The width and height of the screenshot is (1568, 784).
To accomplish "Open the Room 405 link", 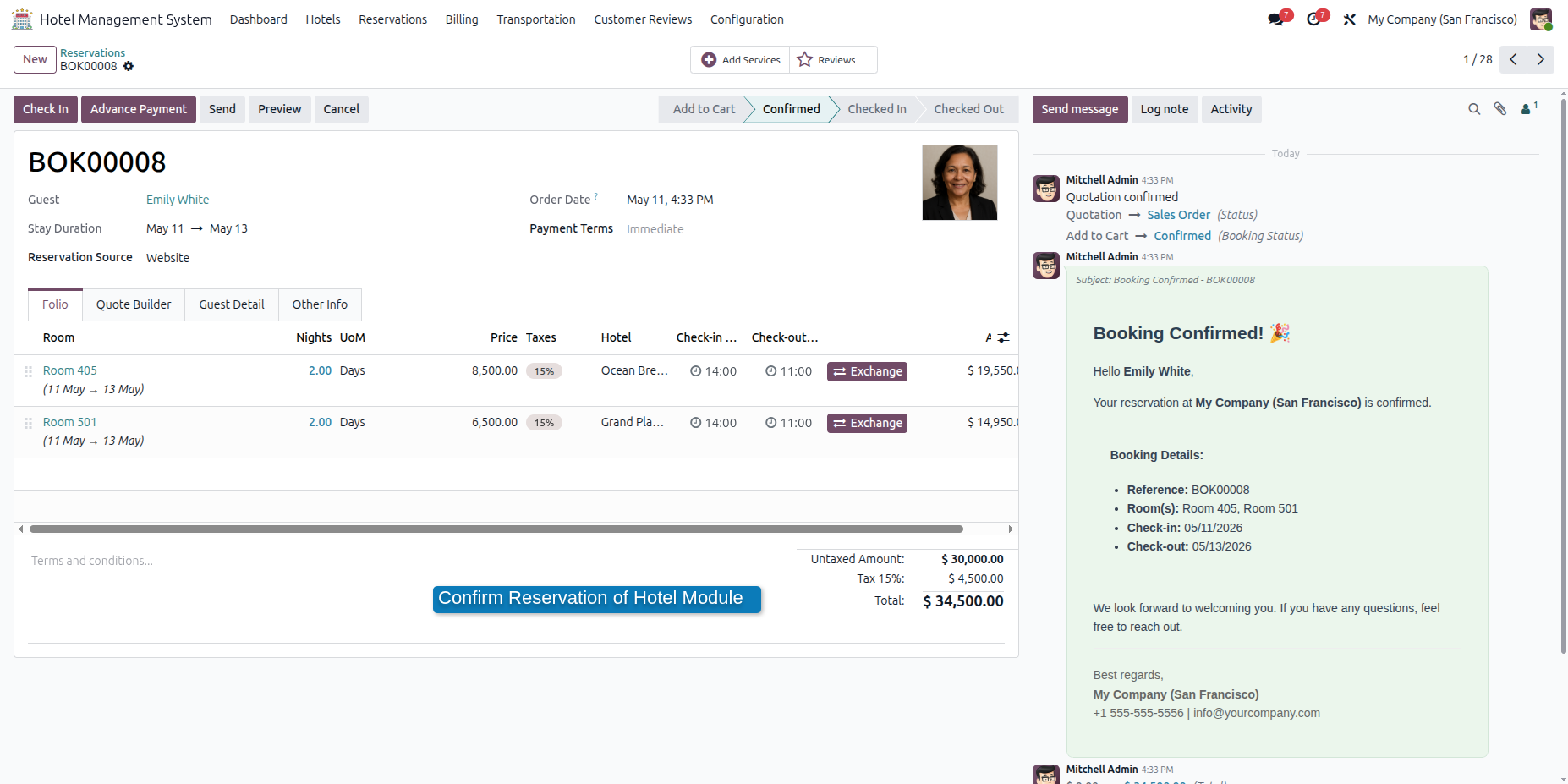I will pyautogui.click(x=70, y=370).
